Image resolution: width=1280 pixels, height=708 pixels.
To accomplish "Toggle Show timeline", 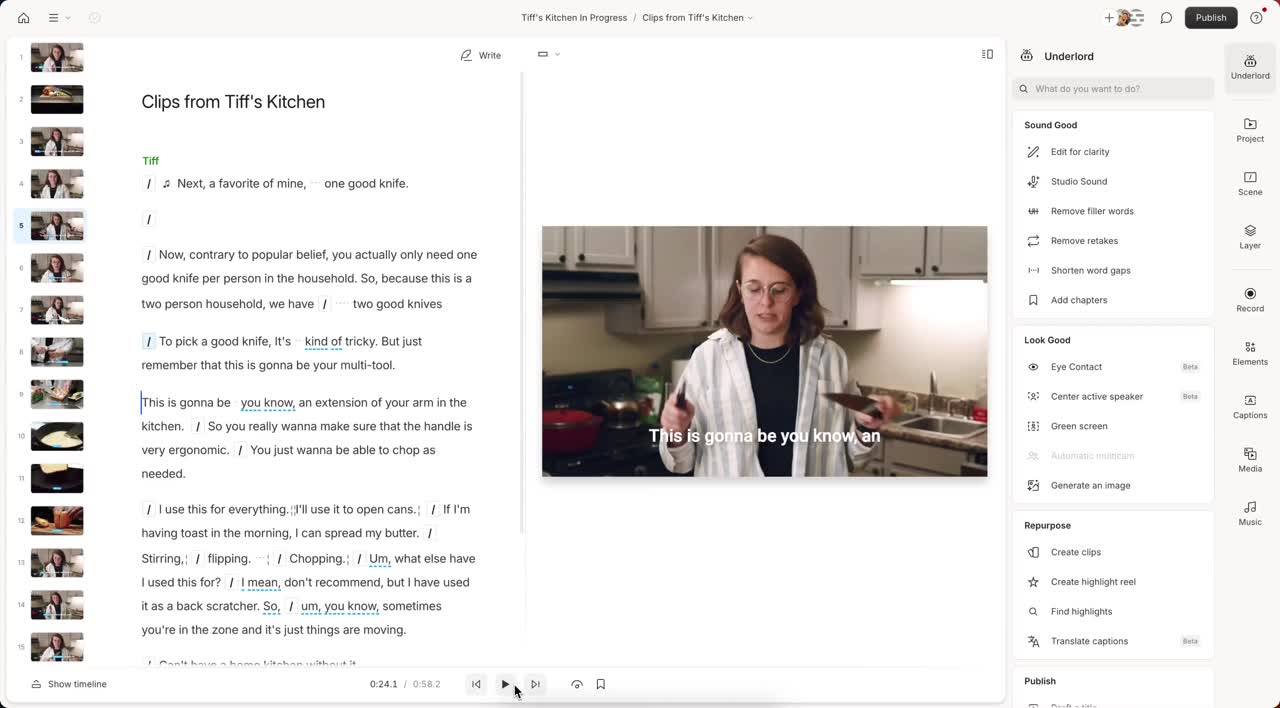I will coord(68,684).
